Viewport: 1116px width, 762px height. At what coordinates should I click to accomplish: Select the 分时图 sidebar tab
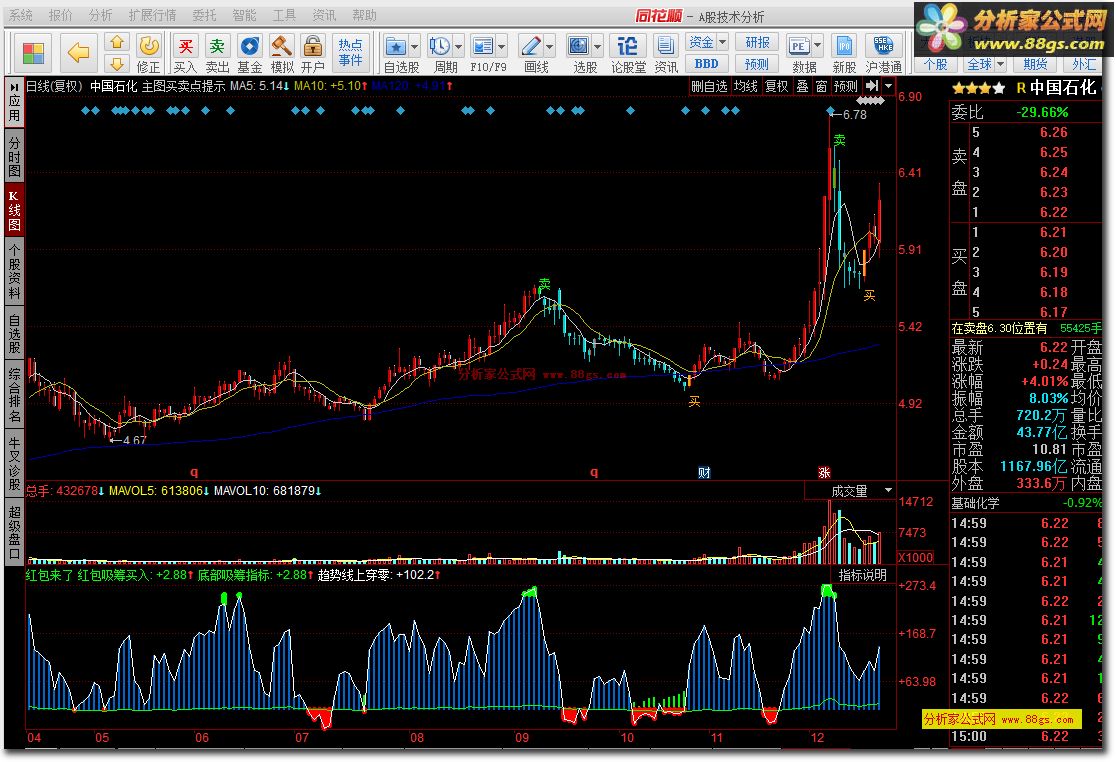coord(14,156)
